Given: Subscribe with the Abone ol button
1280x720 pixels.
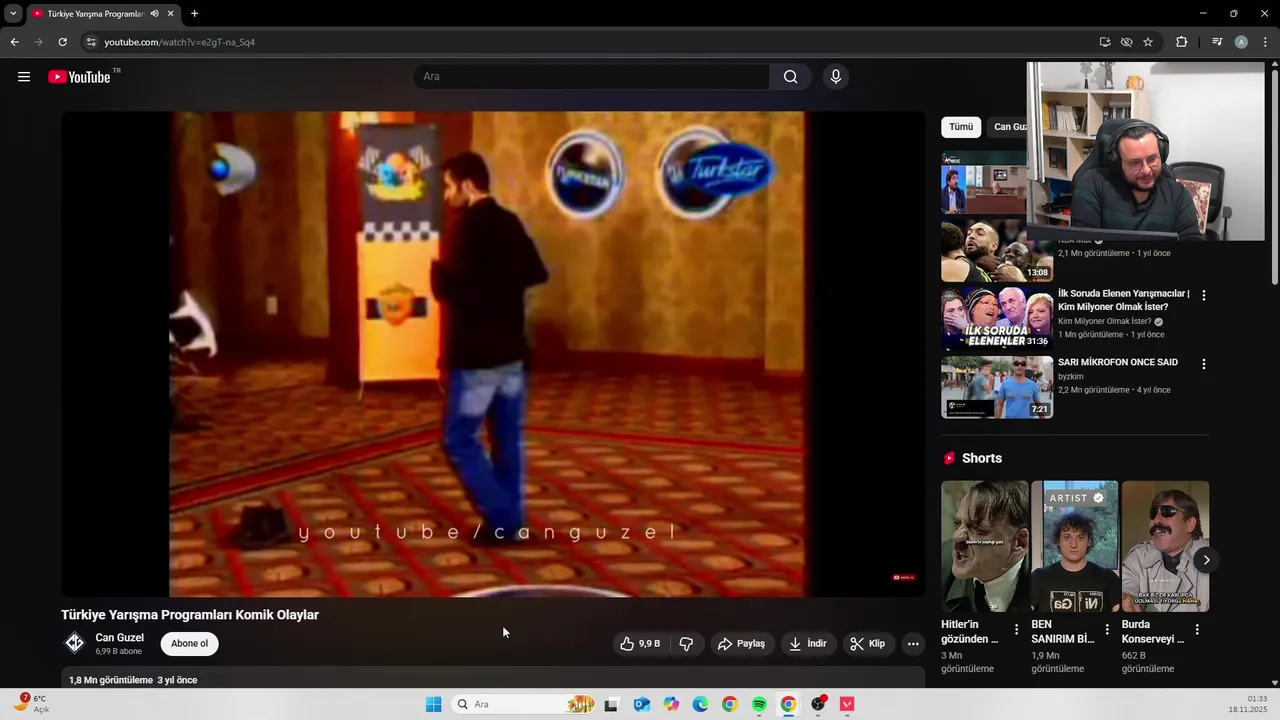Looking at the screenshot, I should 189,644.
